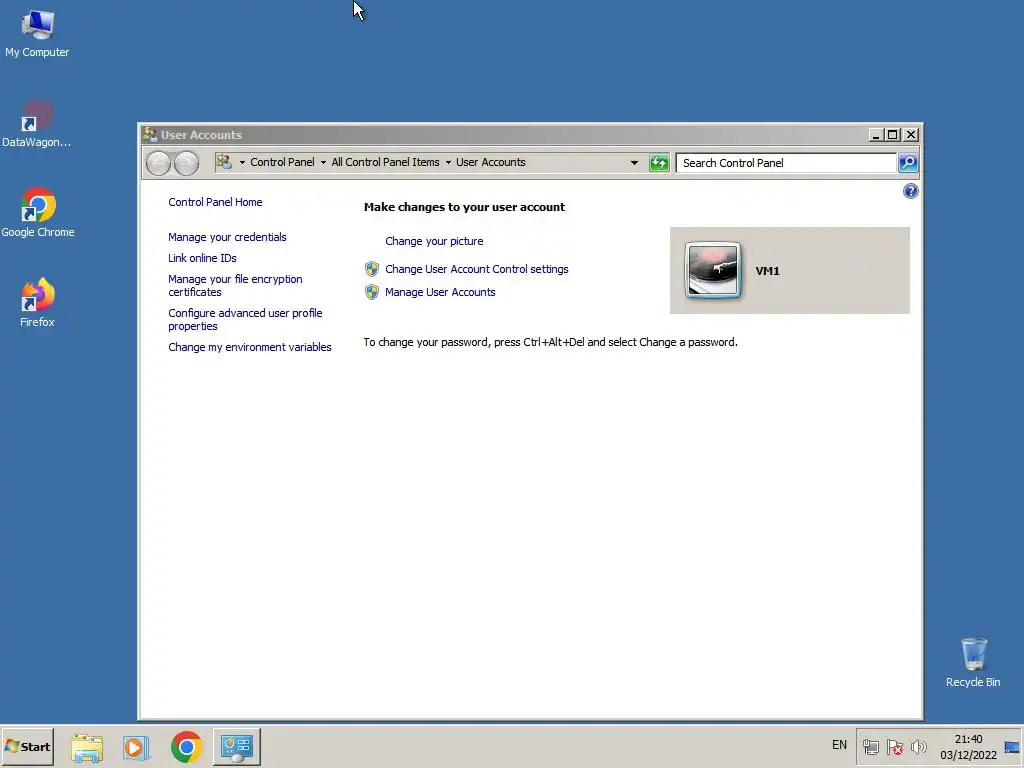Open Manage your file encryption certificates
Image resolution: width=1024 pixels, height=768 pixels.
click(x=235, y=285)
